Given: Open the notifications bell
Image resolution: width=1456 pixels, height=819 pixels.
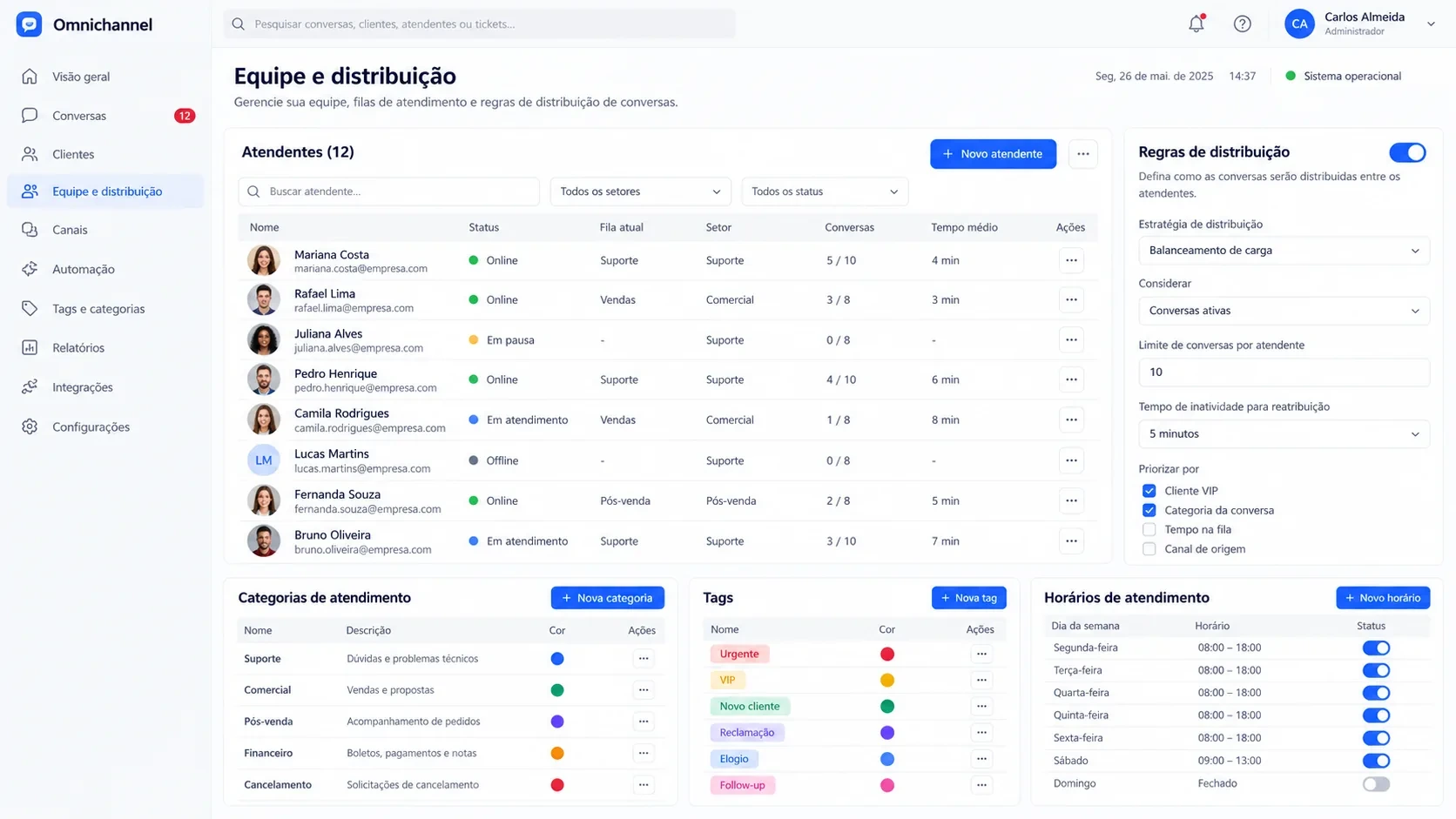Looking at the screenshot, I should coord(1196,24).
